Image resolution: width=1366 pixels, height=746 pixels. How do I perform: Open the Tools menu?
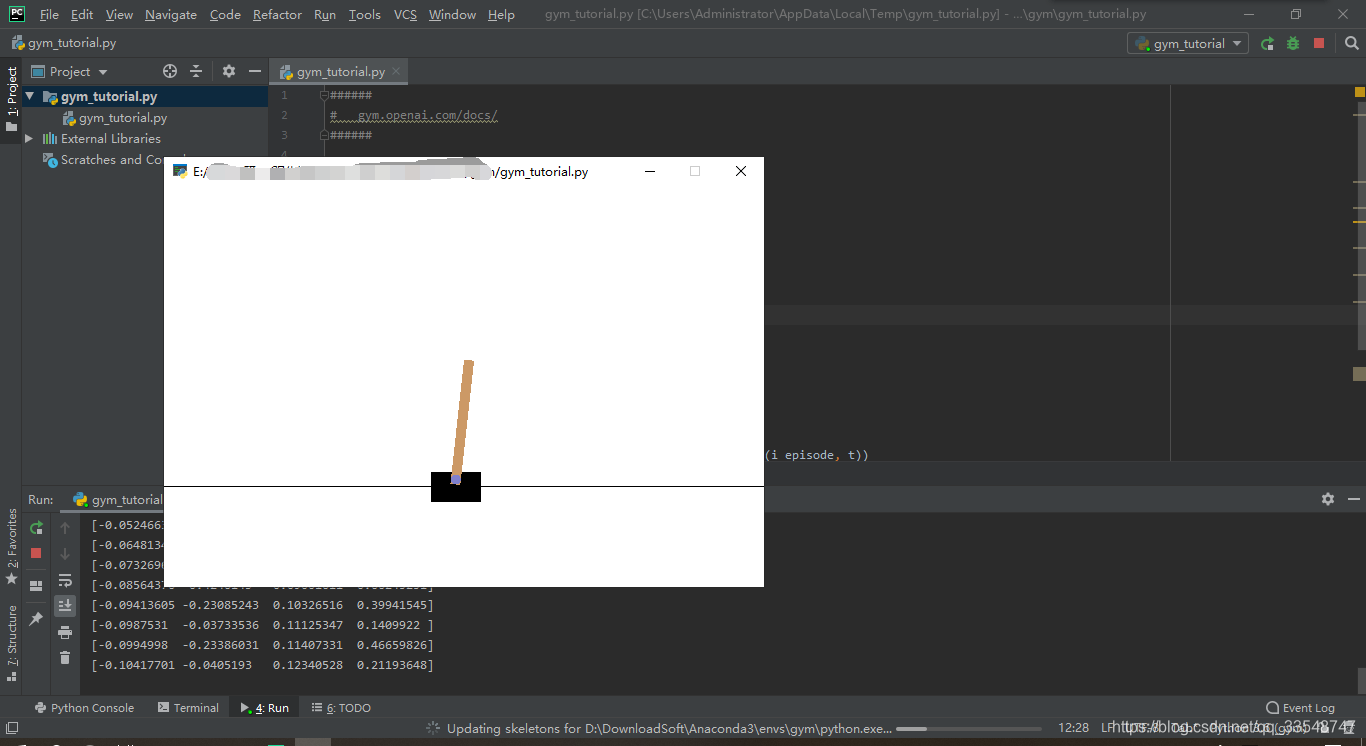[365, 14]
